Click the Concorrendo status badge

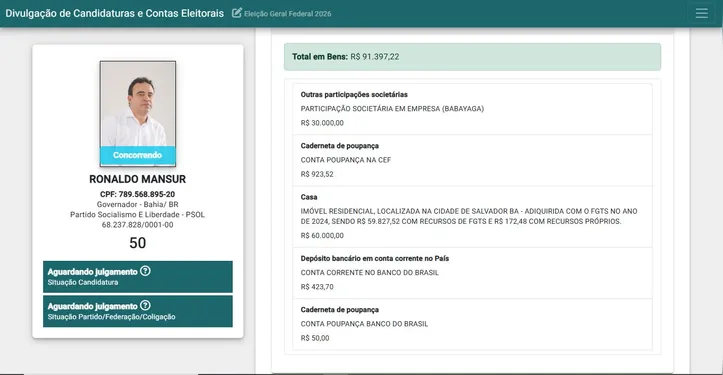(138, 155)
